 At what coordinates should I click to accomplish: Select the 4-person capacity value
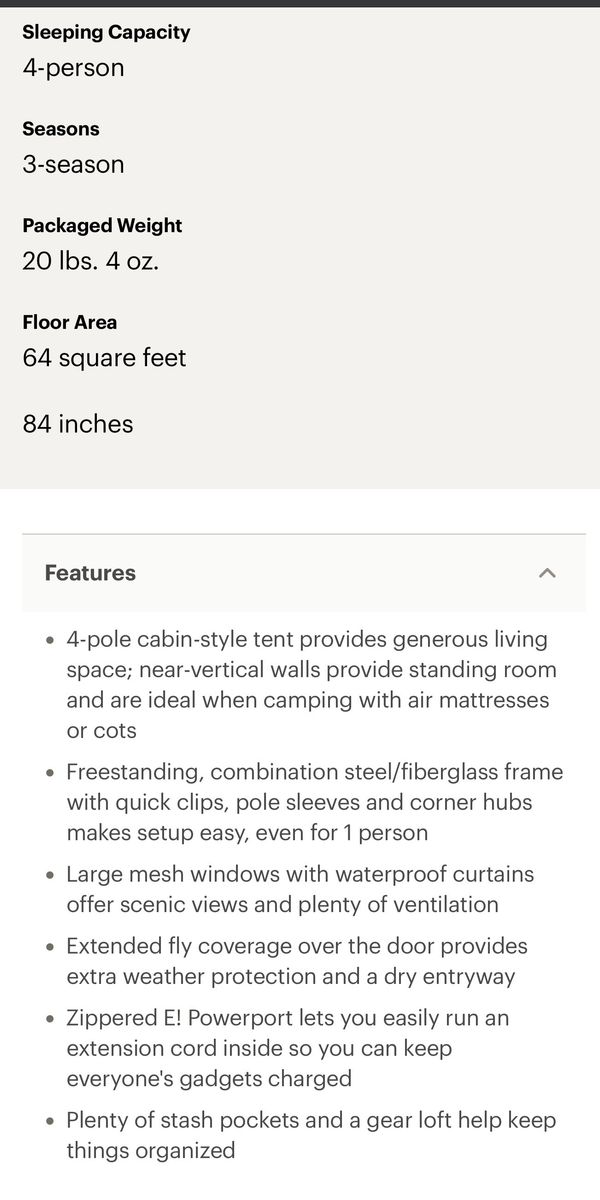(73, 68)
